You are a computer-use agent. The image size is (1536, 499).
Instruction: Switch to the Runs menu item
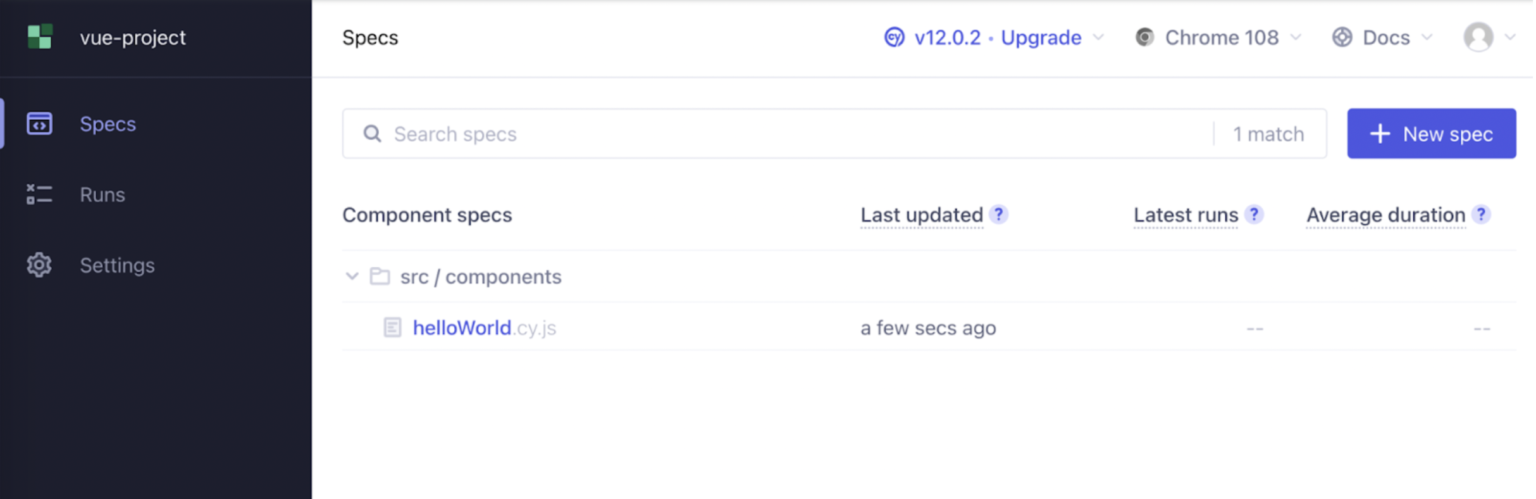coord(103,194)
